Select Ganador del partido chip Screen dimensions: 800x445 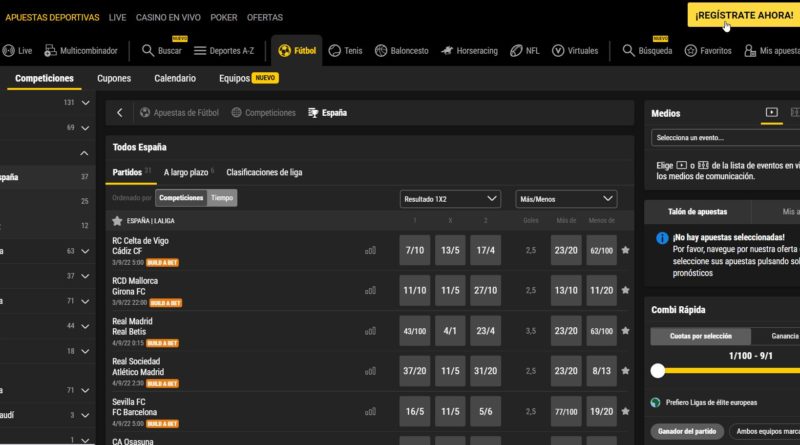687,431
